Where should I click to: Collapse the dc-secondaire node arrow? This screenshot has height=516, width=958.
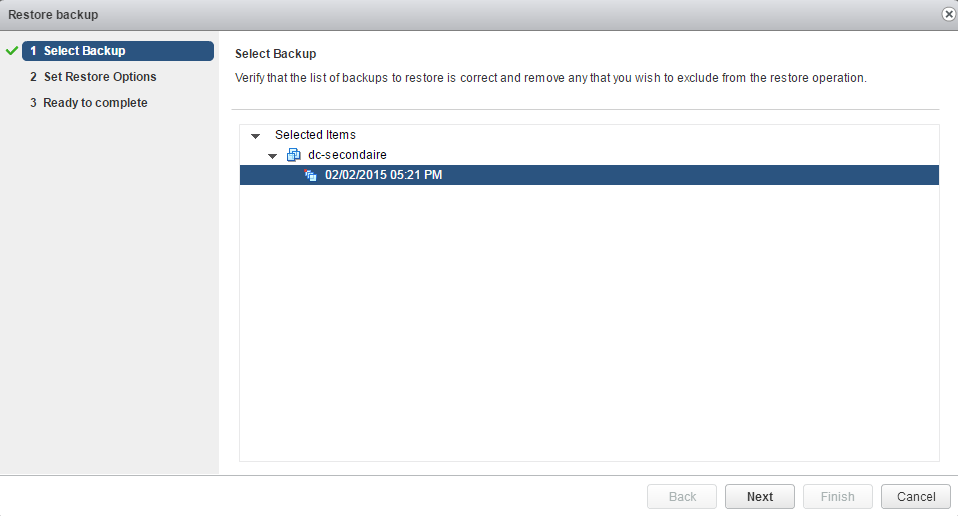click(272, 156)
